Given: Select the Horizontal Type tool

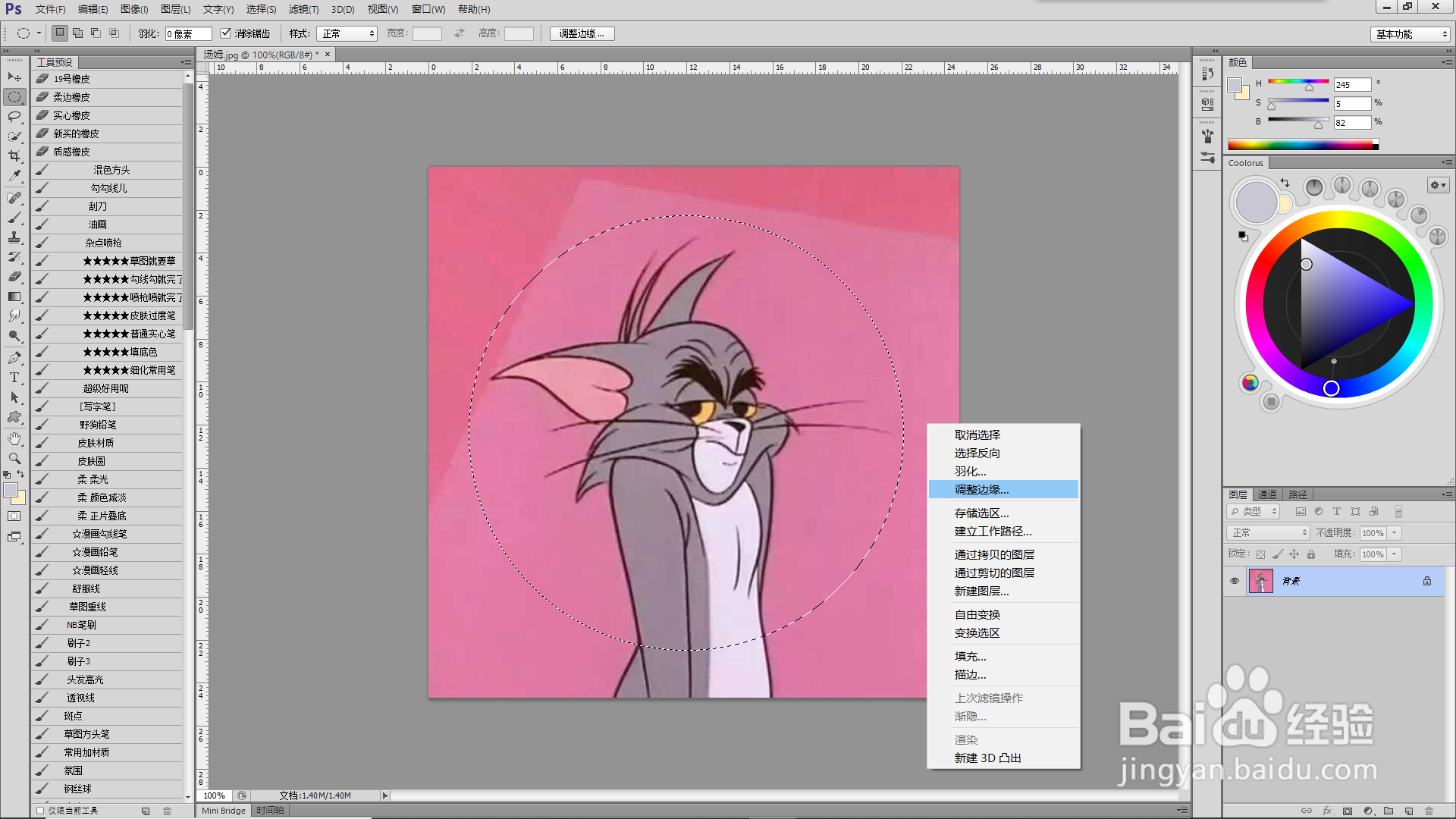Looking at the screenshot, I should pyautogui.click(x=14, y=377).
